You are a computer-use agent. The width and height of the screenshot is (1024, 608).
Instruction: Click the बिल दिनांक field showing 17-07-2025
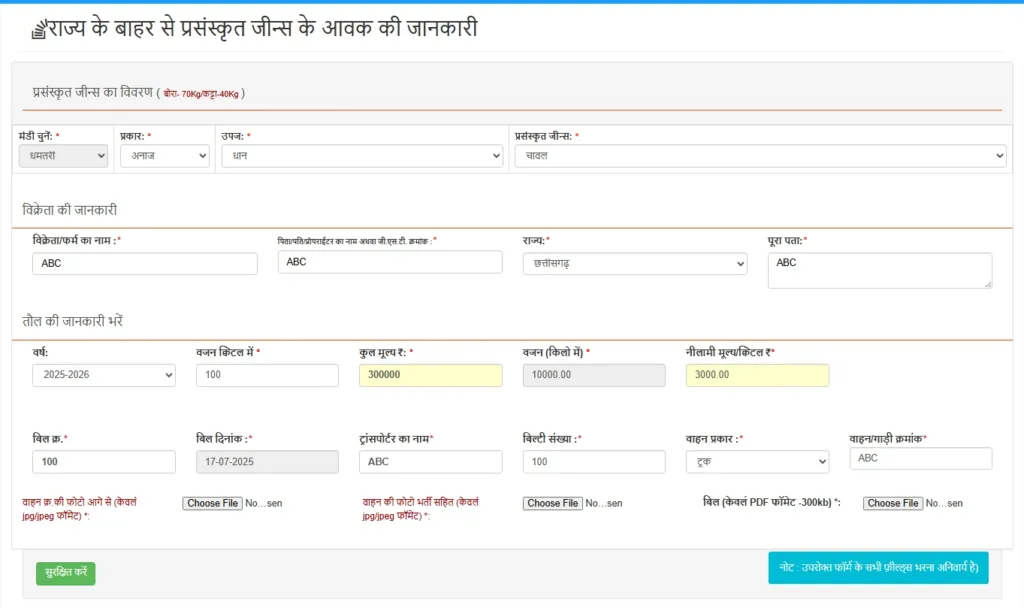(x=267, y=462)
